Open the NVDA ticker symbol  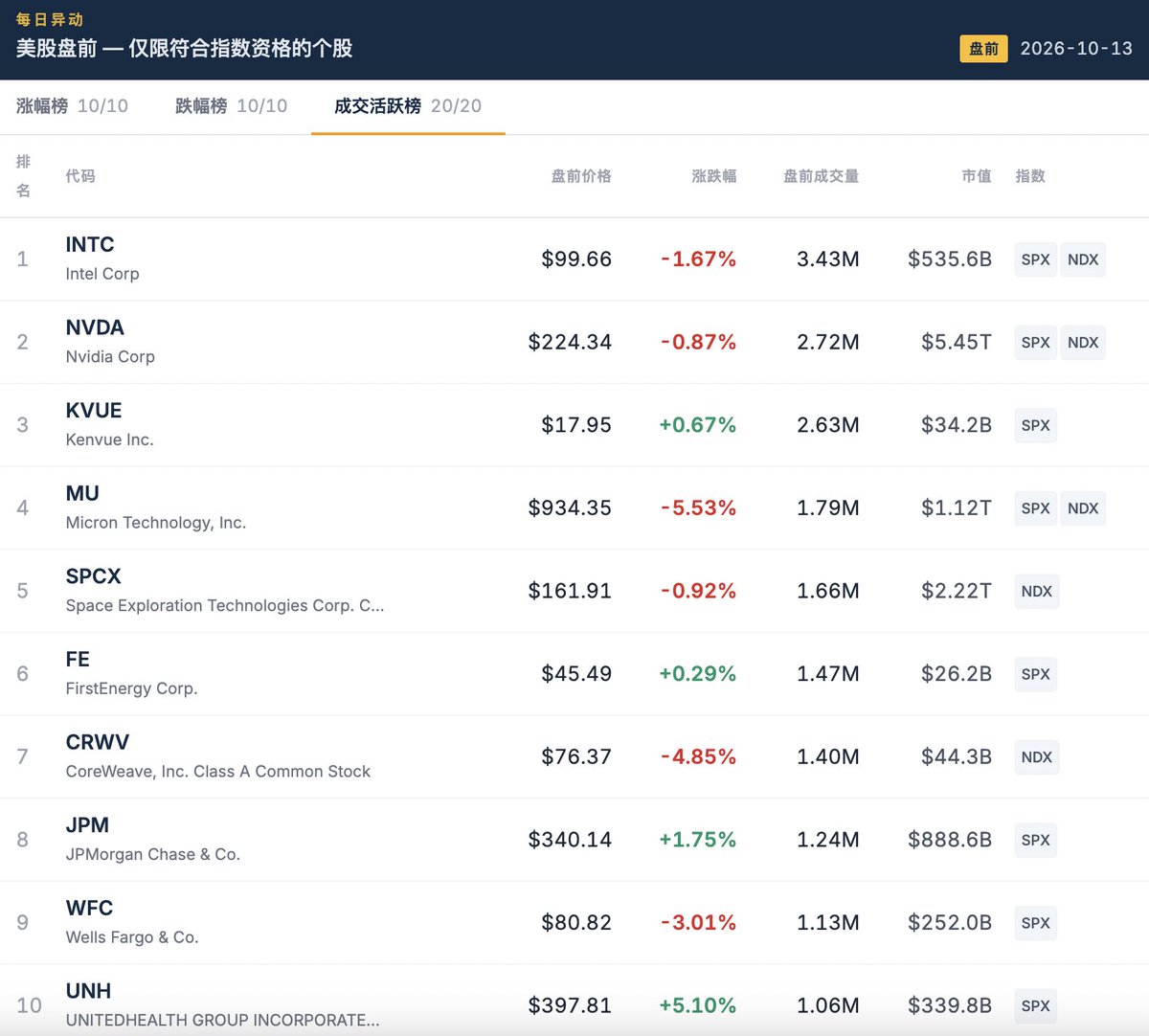pos(95,327)
